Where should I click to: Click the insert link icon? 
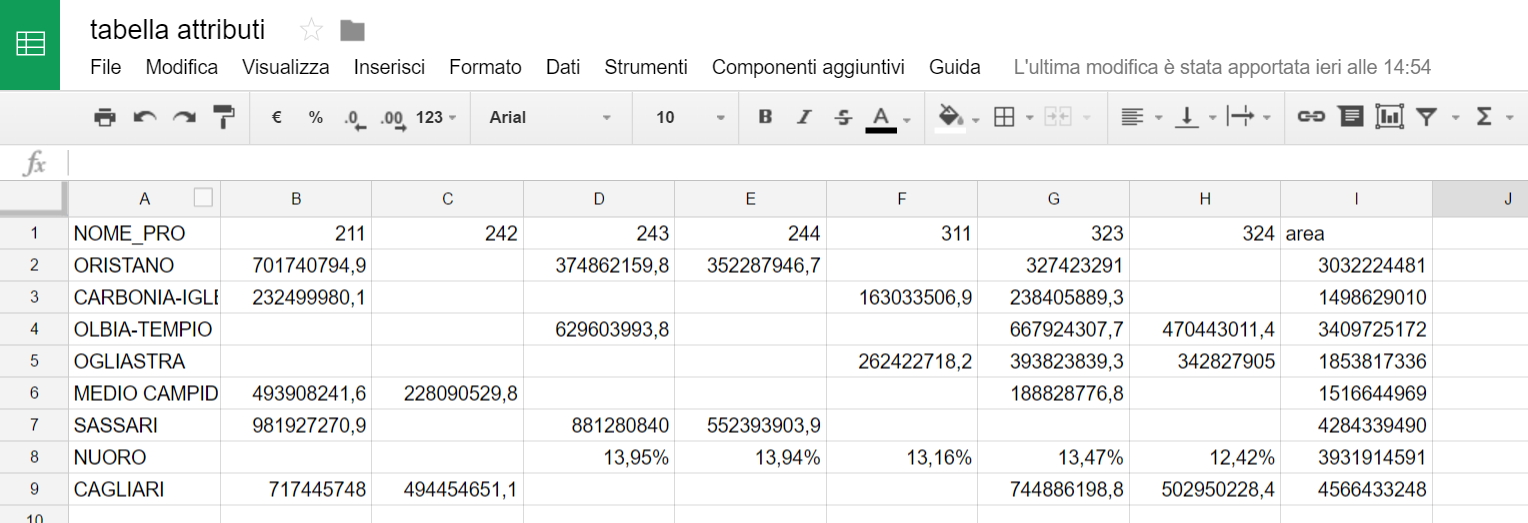tap(1310, 117)
